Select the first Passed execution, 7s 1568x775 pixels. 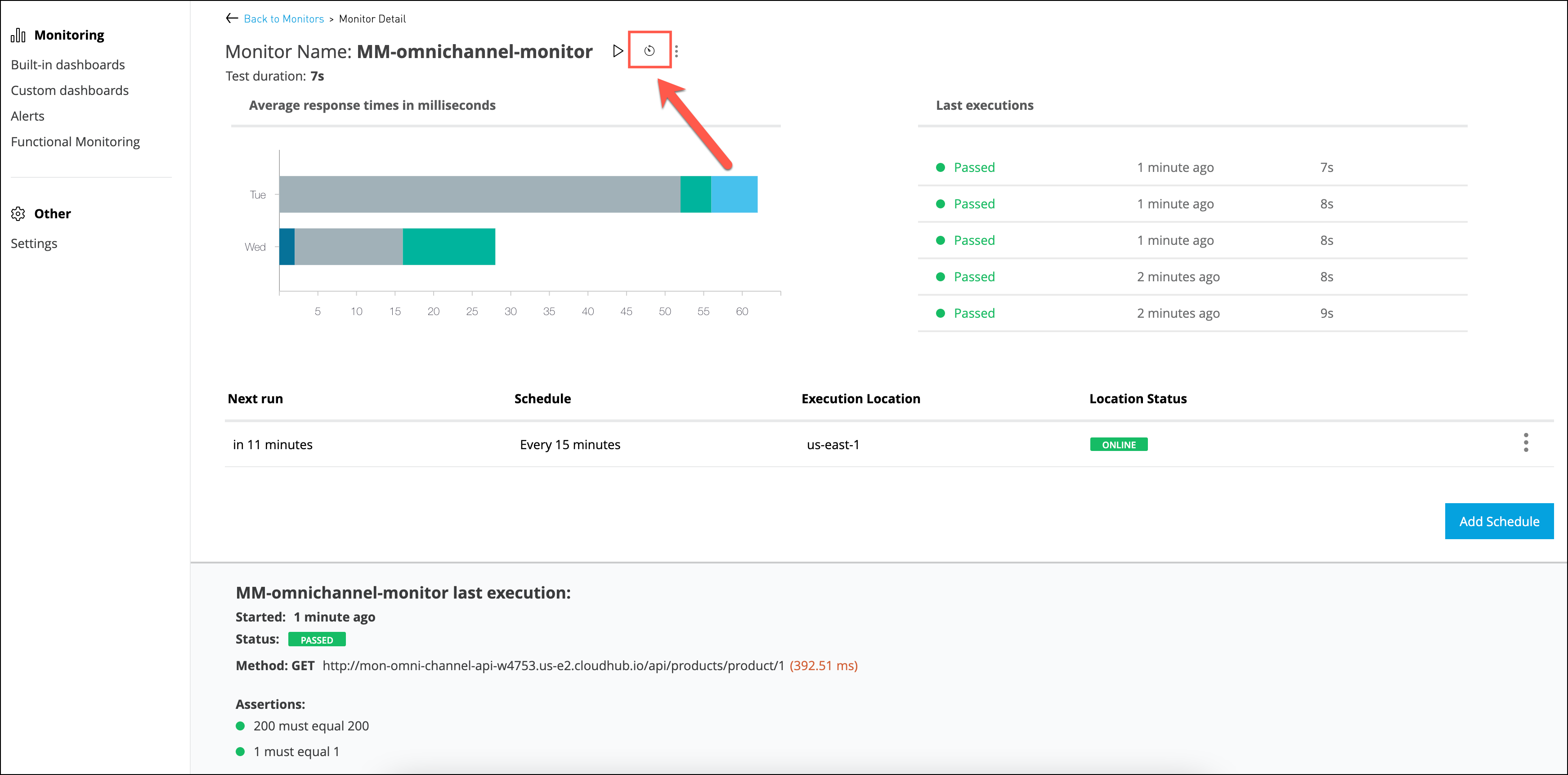(x=973, y=167)
